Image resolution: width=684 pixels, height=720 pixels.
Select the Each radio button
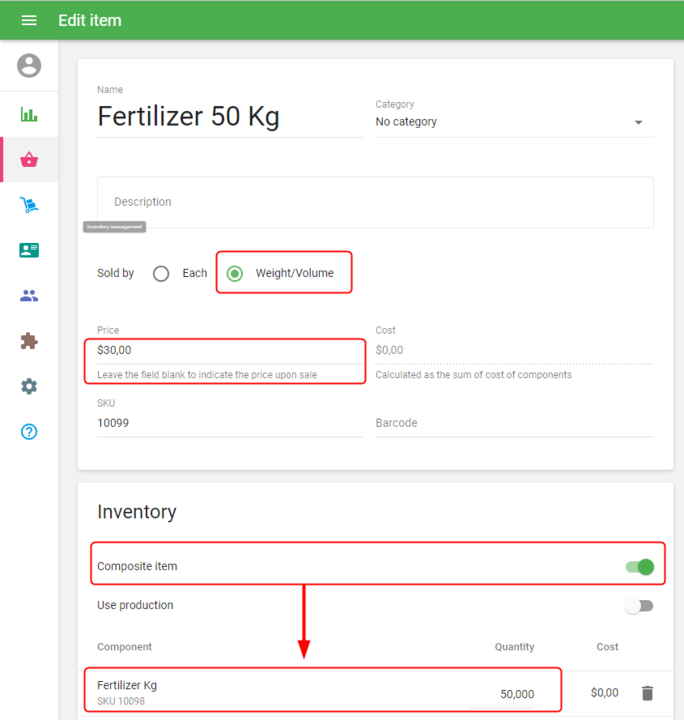click(x=161, y=274)
